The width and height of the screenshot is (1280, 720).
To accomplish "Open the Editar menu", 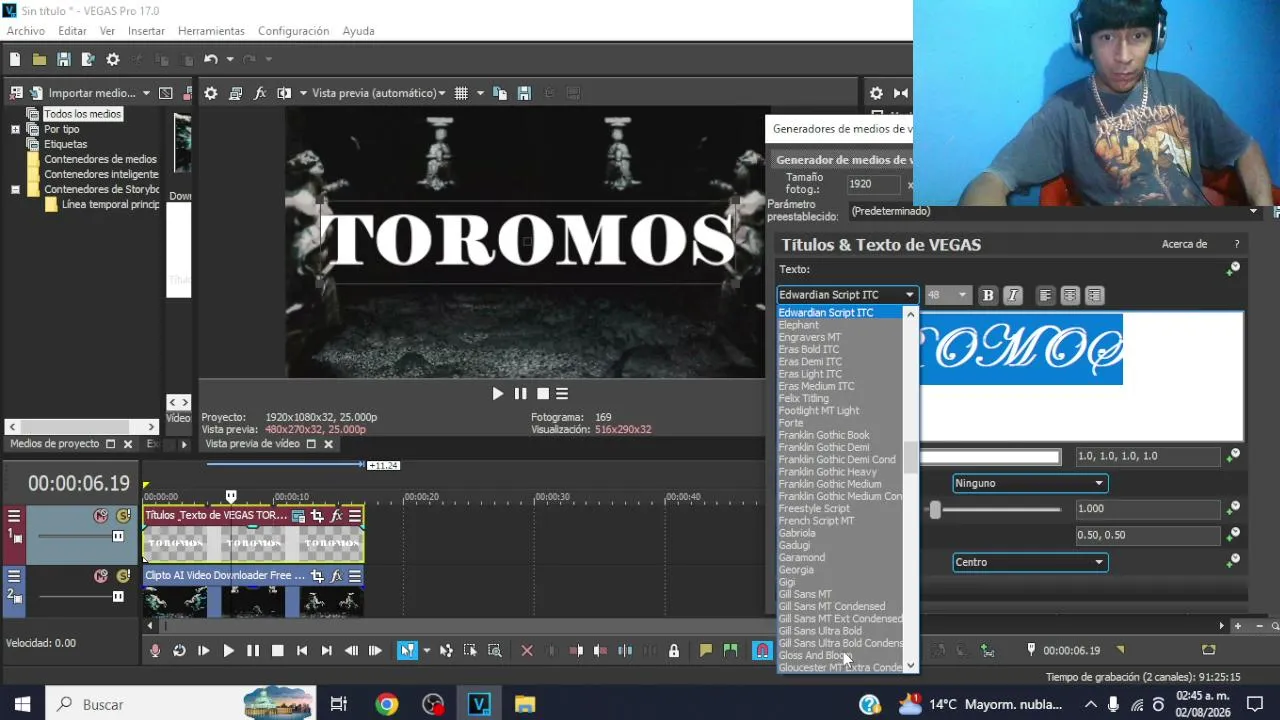I will (72, 31).
